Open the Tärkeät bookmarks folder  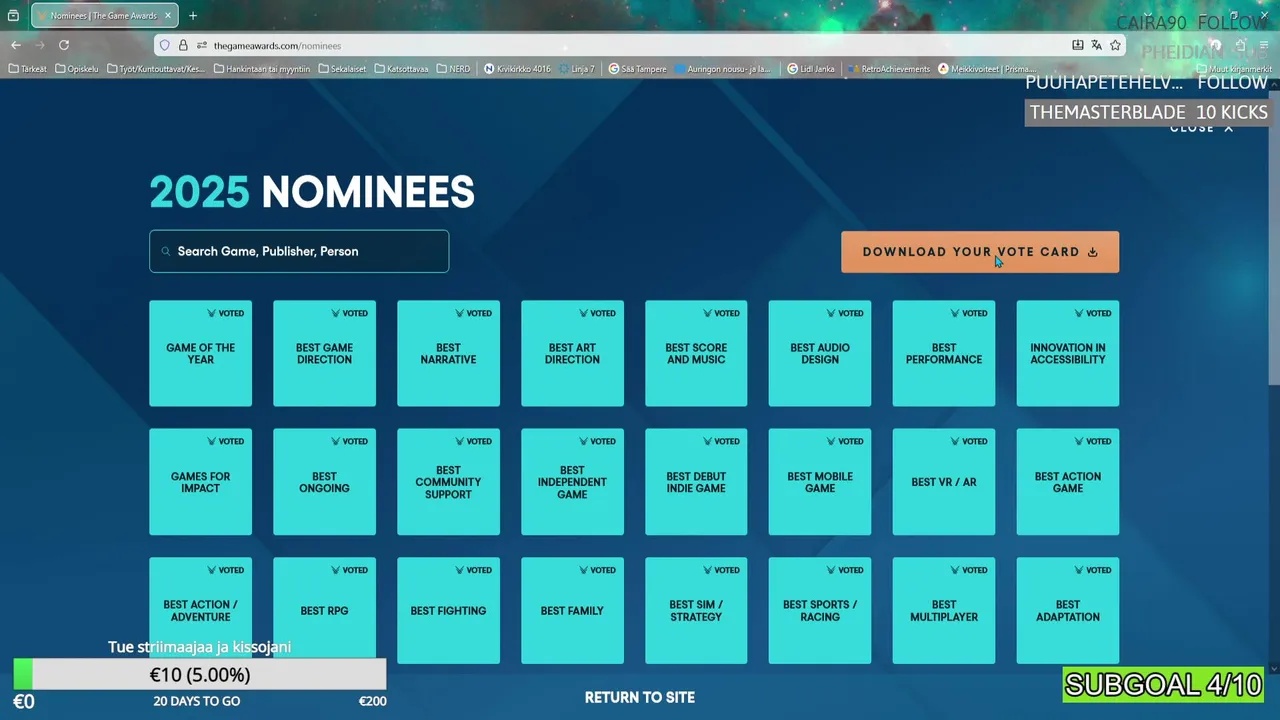click(28, 69)
